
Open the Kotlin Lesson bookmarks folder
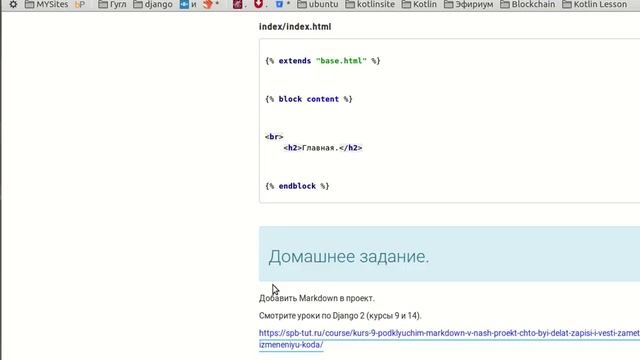pos(594,4)
